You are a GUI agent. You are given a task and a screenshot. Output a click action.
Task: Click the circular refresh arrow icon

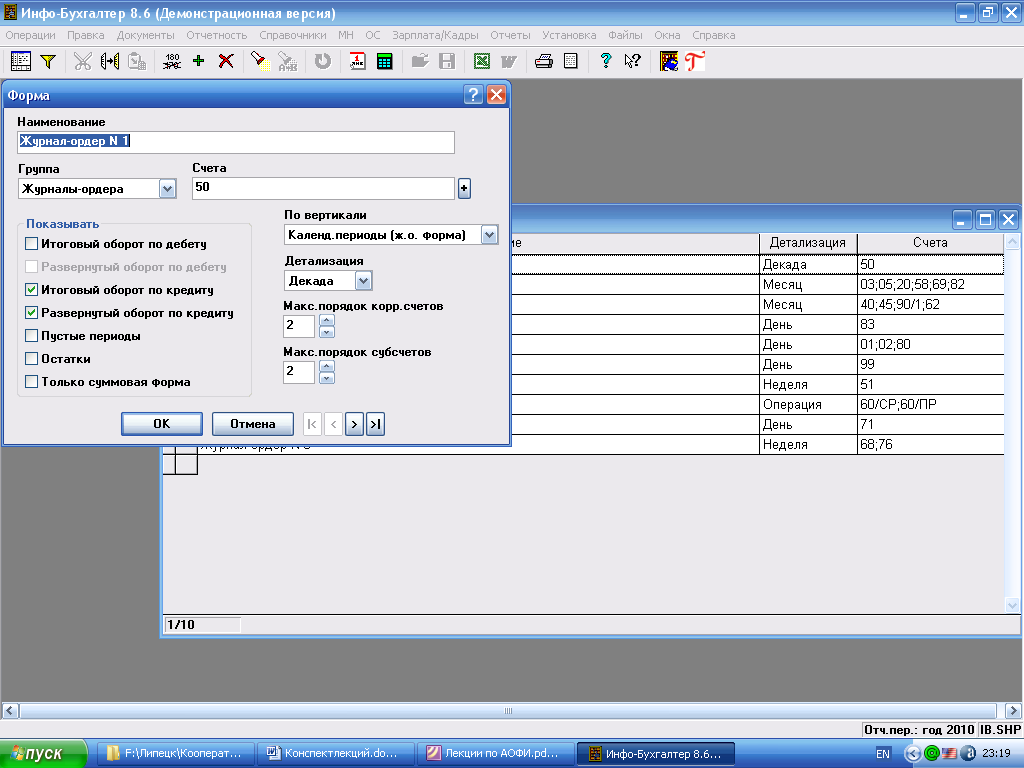323,61
